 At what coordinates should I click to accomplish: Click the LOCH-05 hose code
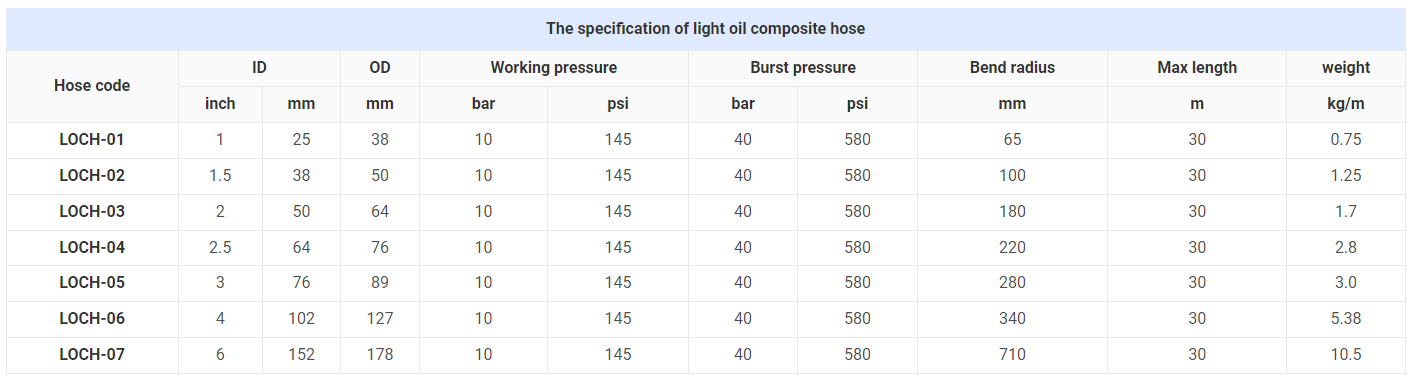click(92, 283)
